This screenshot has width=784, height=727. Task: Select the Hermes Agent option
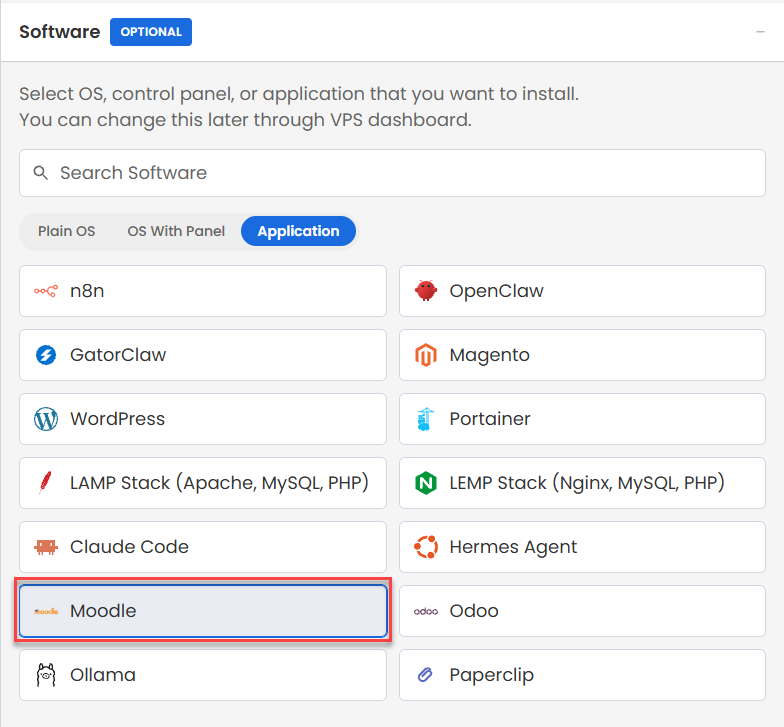(x=582, y=547)
